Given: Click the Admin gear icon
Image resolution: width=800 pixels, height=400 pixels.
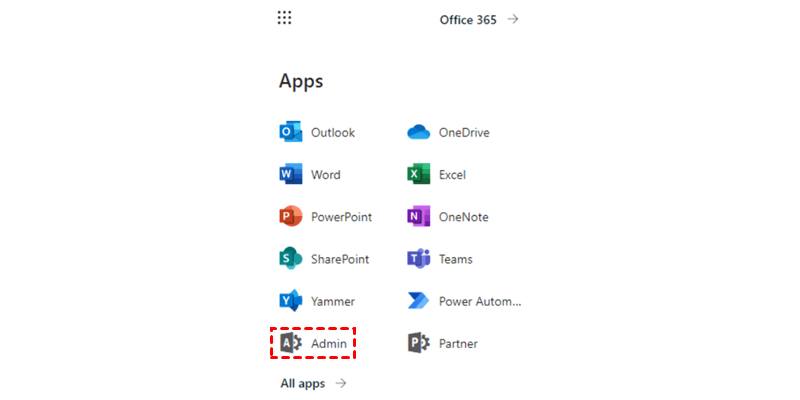Looking at the screenshot, I should (x=291, y=343).
